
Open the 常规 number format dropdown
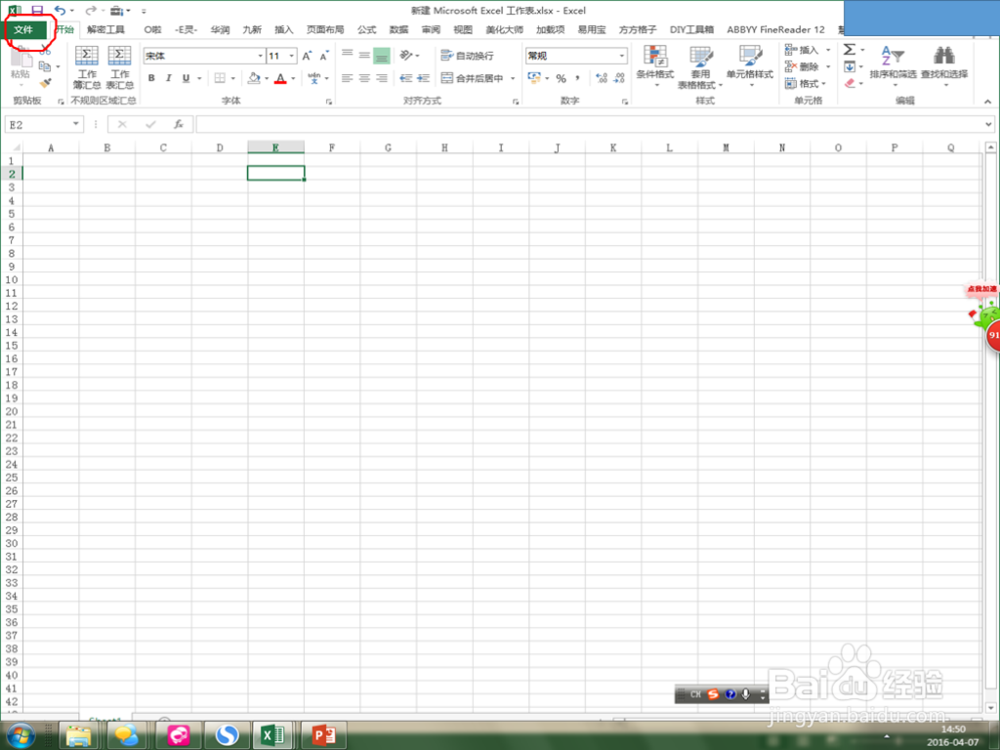622,56
